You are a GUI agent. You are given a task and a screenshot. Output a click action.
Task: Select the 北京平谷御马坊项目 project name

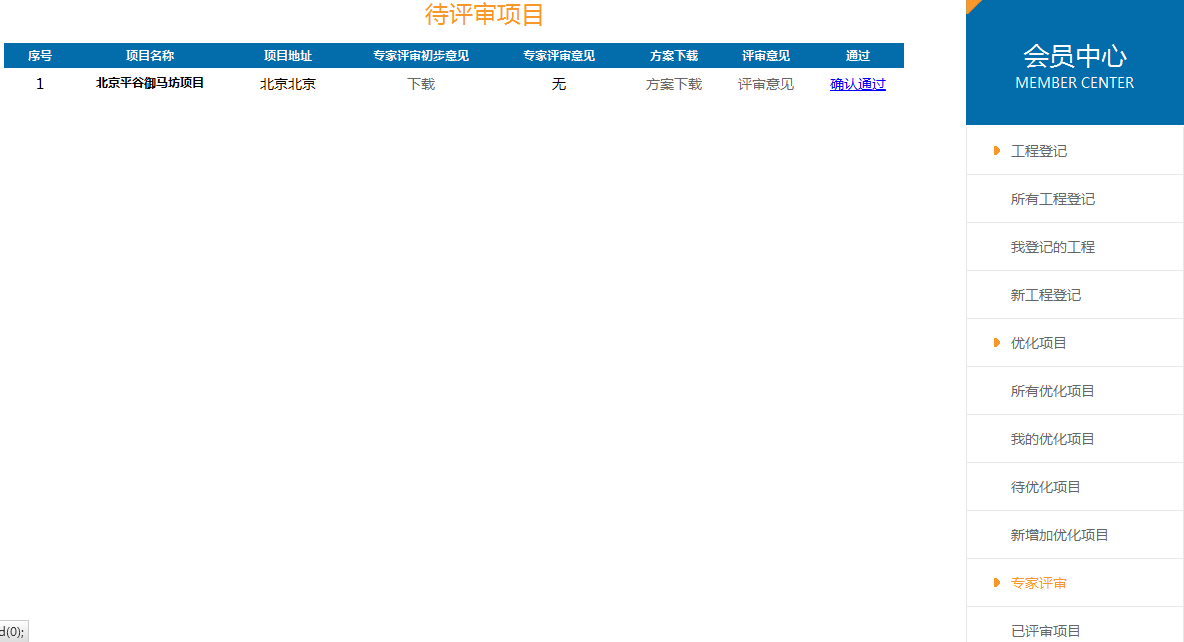[149, 84]
